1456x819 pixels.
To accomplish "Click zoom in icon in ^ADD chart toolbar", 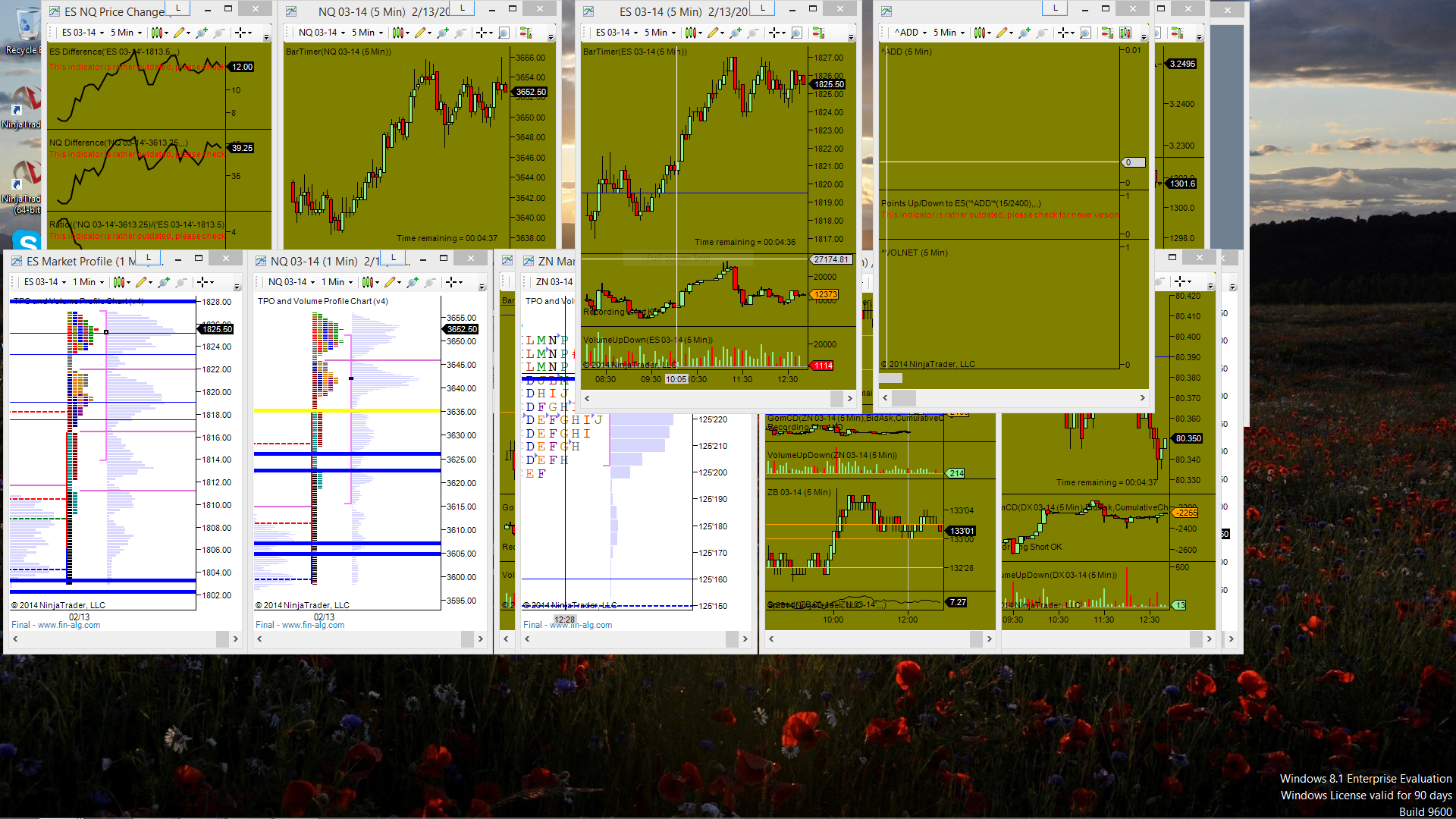I will click(1025, 33).
